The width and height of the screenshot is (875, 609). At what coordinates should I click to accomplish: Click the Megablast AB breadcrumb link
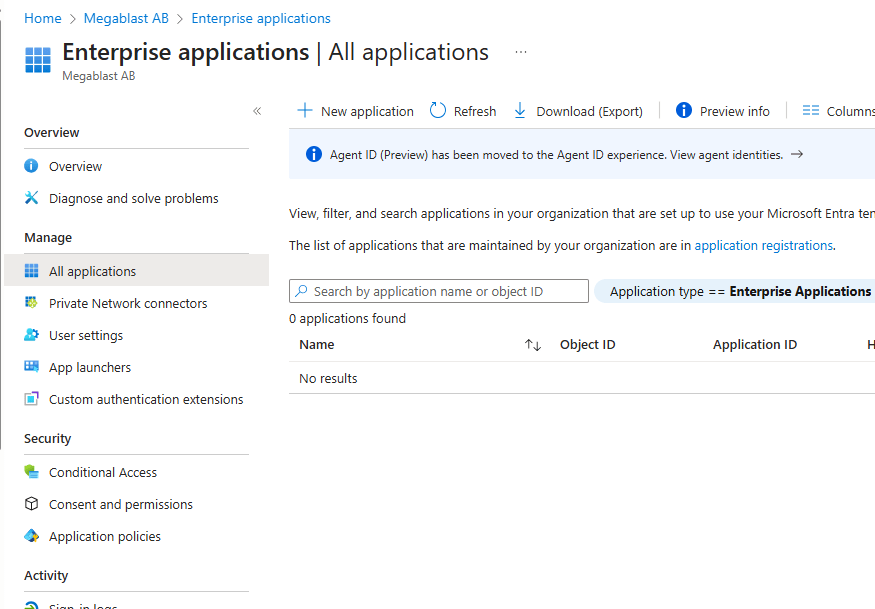pyautogui.click(x=126, y=18)
